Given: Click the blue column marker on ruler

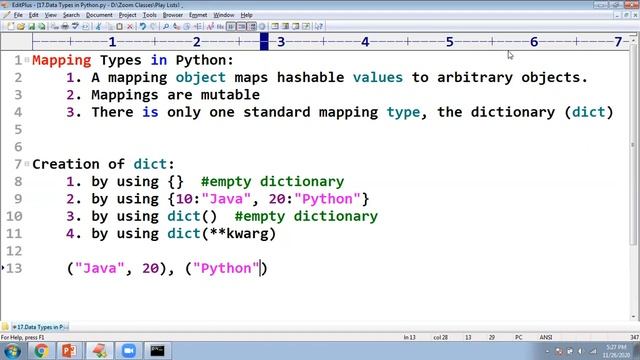Looking at the screenshot, I should click(x=264, y=42).
